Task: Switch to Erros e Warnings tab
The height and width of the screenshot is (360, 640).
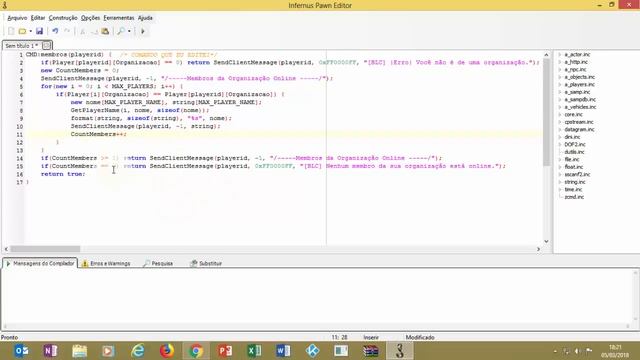Action: 106,263
